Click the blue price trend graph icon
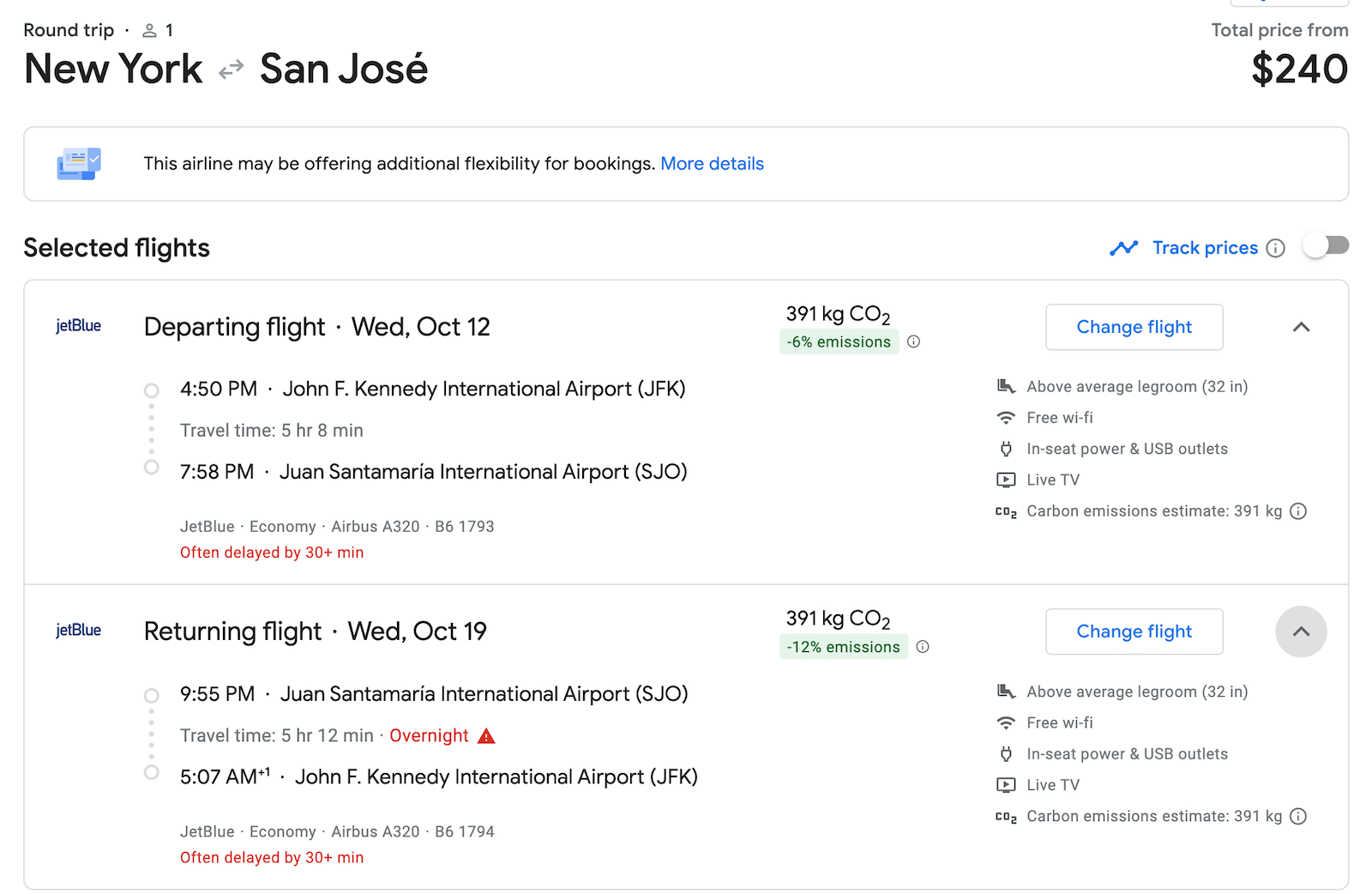This screenshot has width=1372, height=894. pos(1124,247)
